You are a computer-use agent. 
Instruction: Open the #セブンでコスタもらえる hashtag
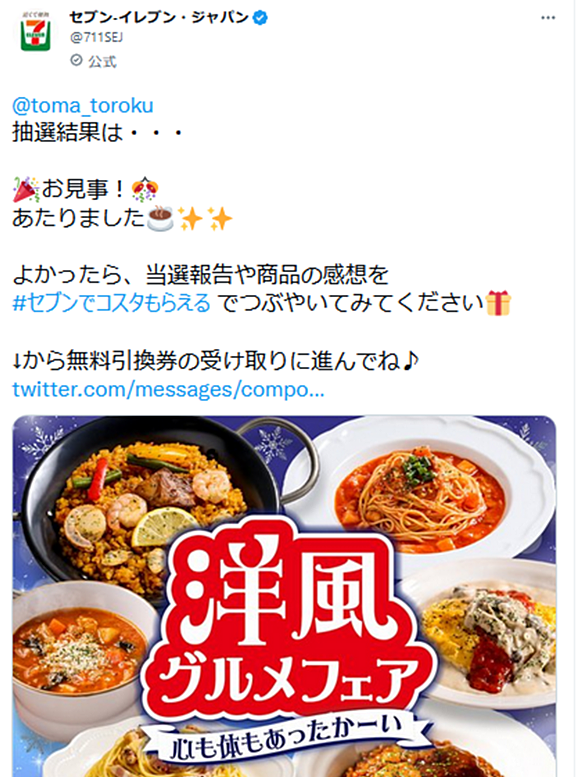coord(111,303)
